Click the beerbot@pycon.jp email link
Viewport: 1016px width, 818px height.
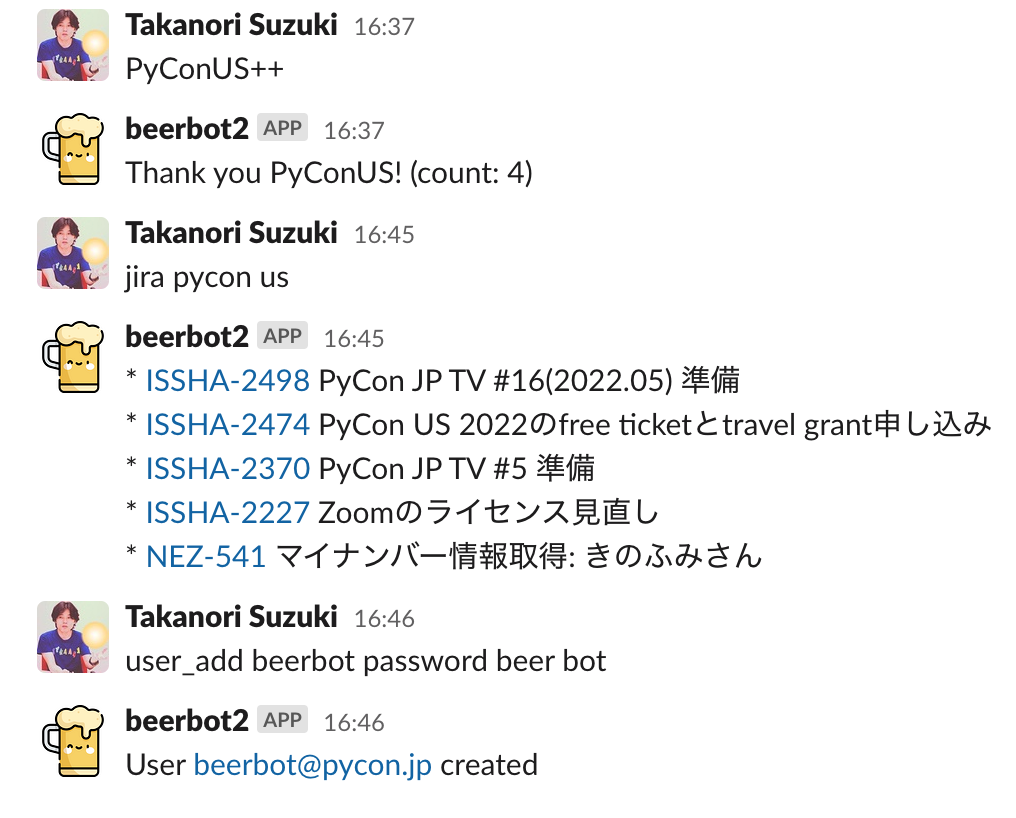click(313, 765)
